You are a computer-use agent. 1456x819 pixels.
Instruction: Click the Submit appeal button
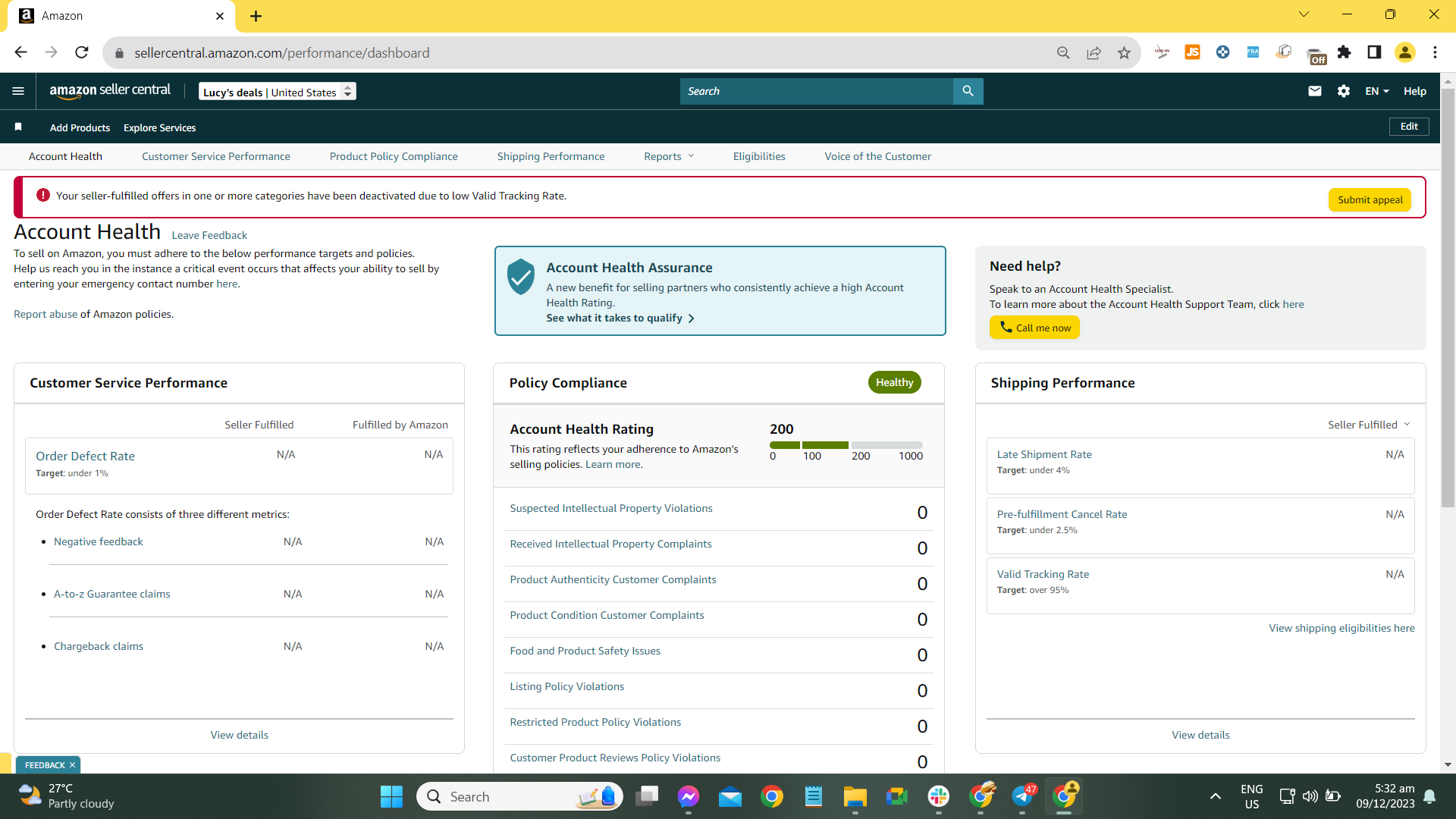[1370, 199]
